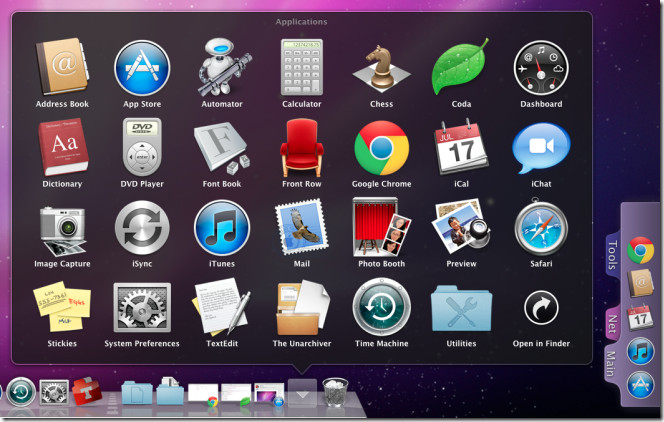Open The Unarchiver
Image resolution: width=664 pixels, height=422 pixels.
click(x=302, y=308)
